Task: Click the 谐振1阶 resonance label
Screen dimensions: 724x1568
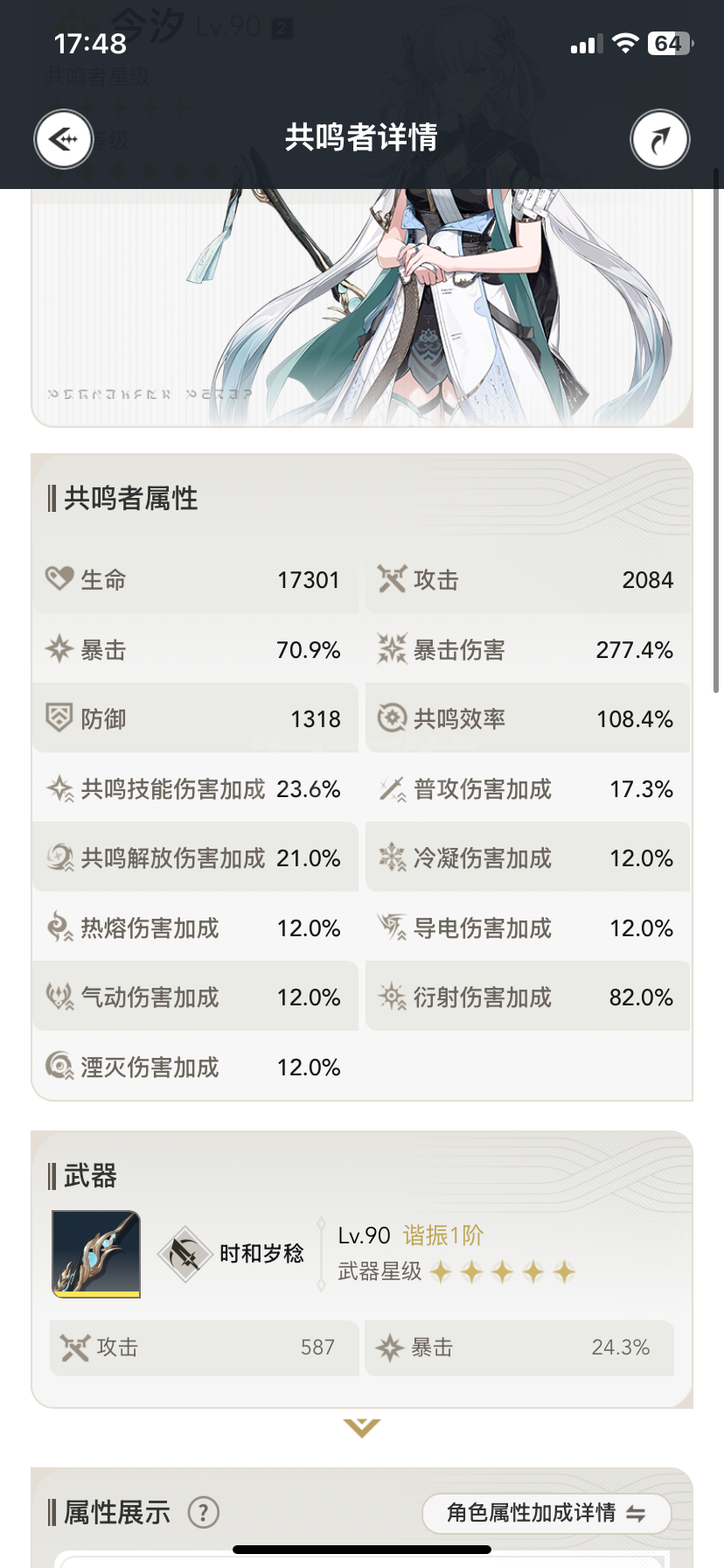Action: pos(443,1235)
